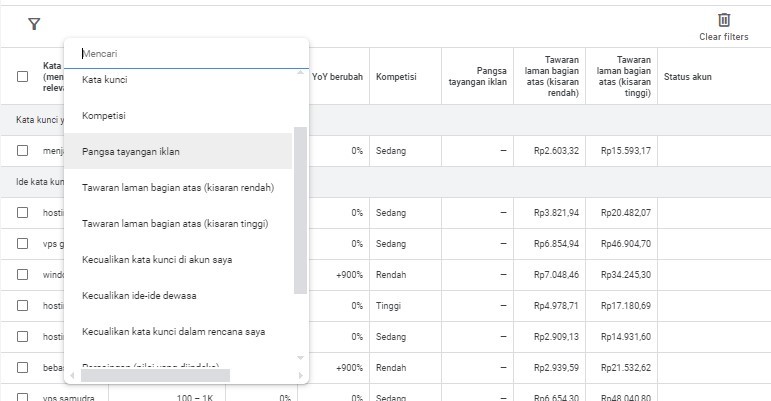Sort by YoY berubah column header

(337, 77)
